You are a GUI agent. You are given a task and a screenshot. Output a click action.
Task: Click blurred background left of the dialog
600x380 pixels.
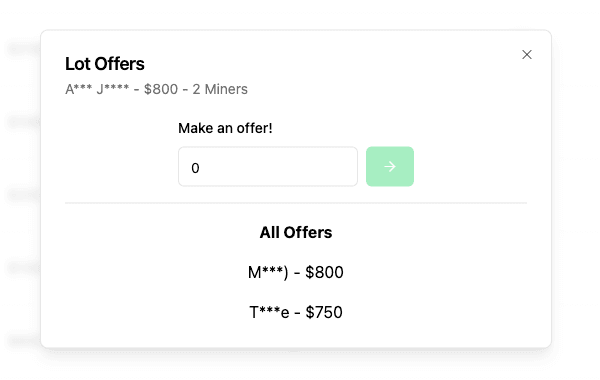tap(20, 191)
